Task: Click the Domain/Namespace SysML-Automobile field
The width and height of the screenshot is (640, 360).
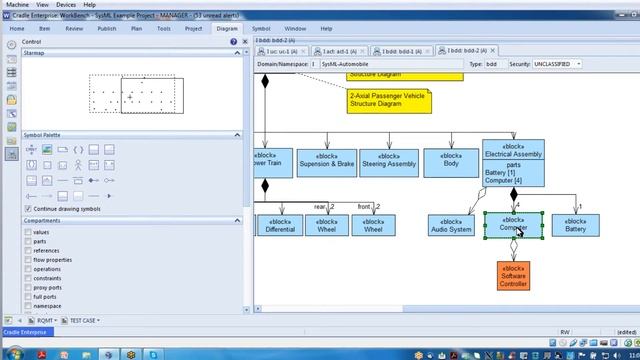Action: click(392, 64)
